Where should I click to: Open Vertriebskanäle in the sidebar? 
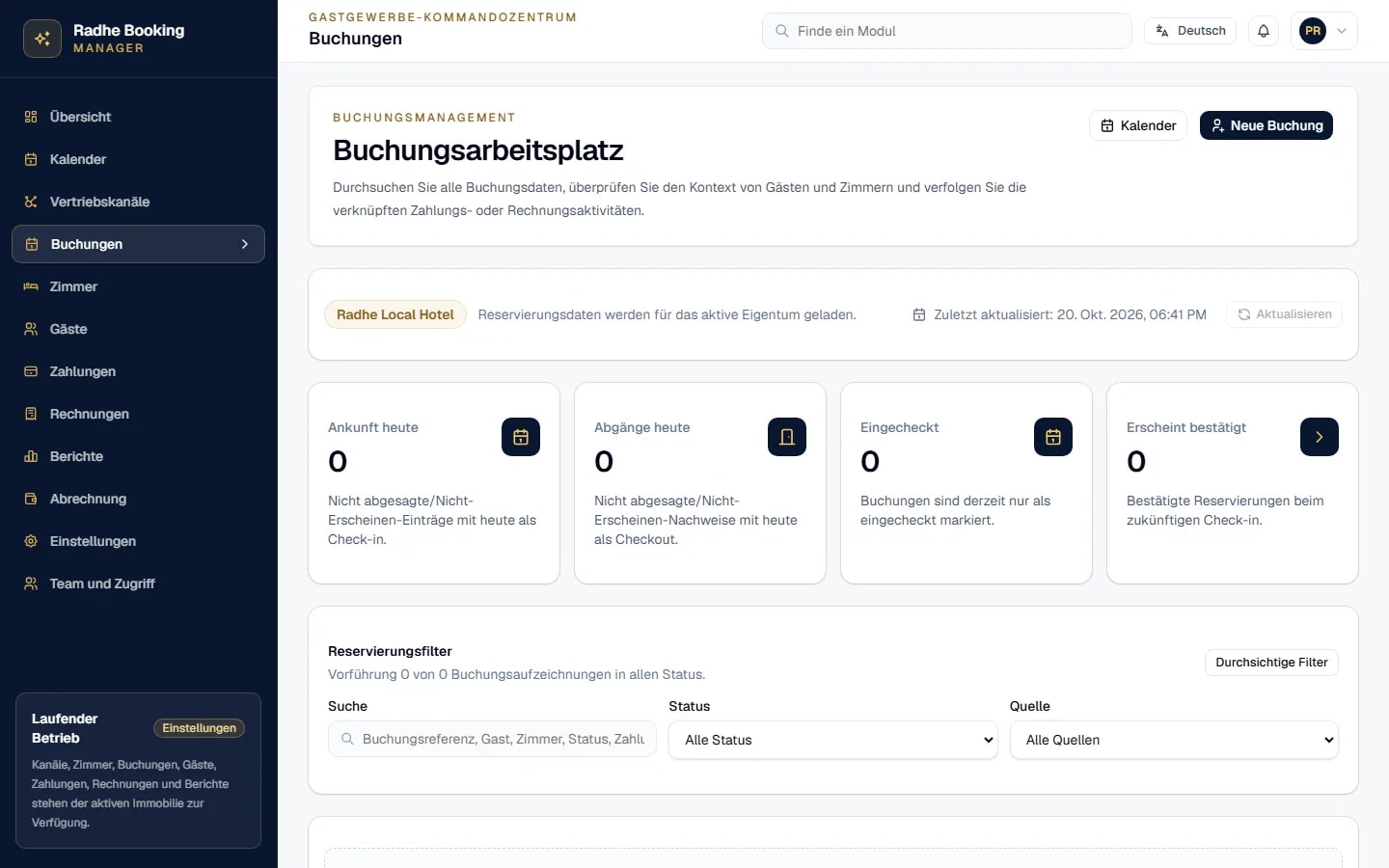(138, 202)
